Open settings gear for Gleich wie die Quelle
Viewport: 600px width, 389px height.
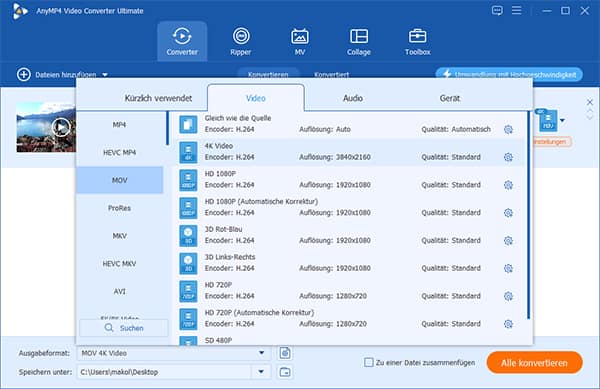pos(508,130)
